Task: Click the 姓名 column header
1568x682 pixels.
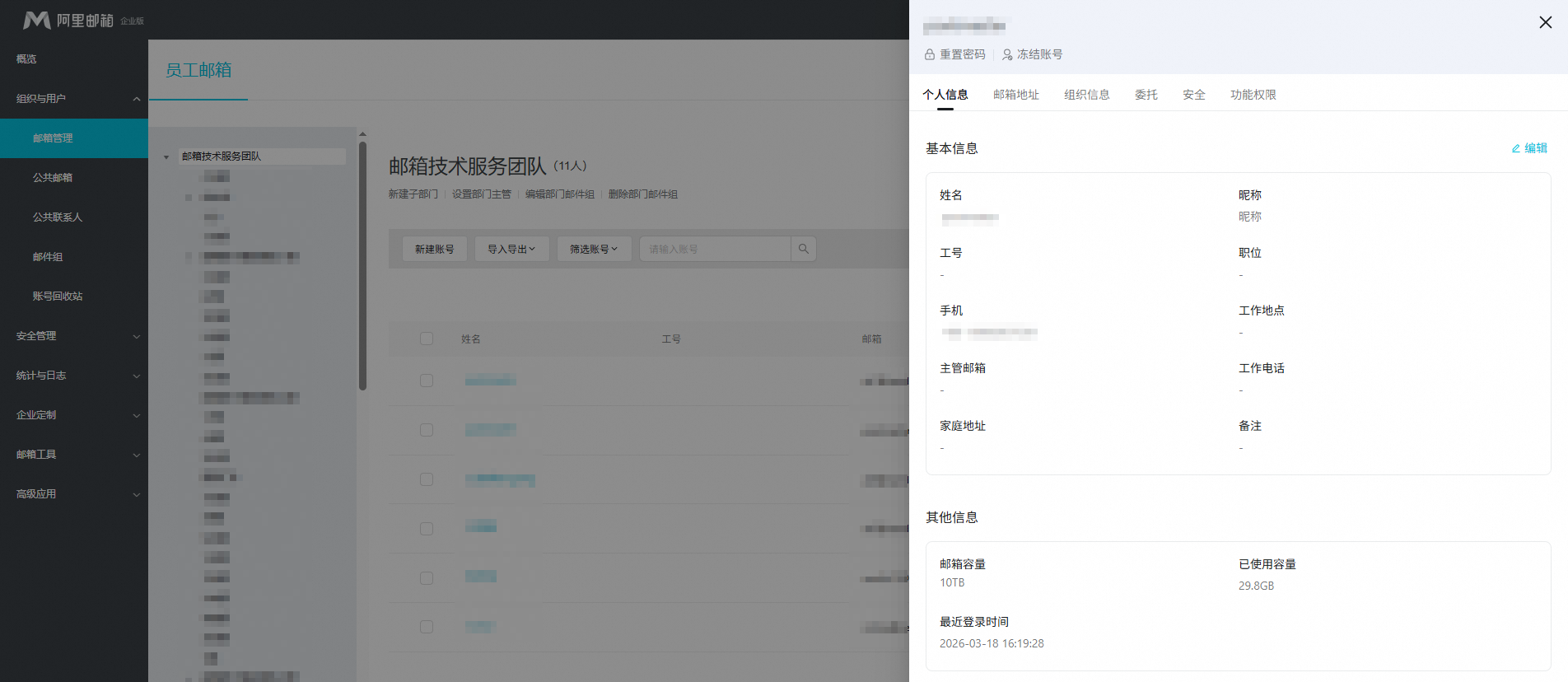Action: pos(471,339)
